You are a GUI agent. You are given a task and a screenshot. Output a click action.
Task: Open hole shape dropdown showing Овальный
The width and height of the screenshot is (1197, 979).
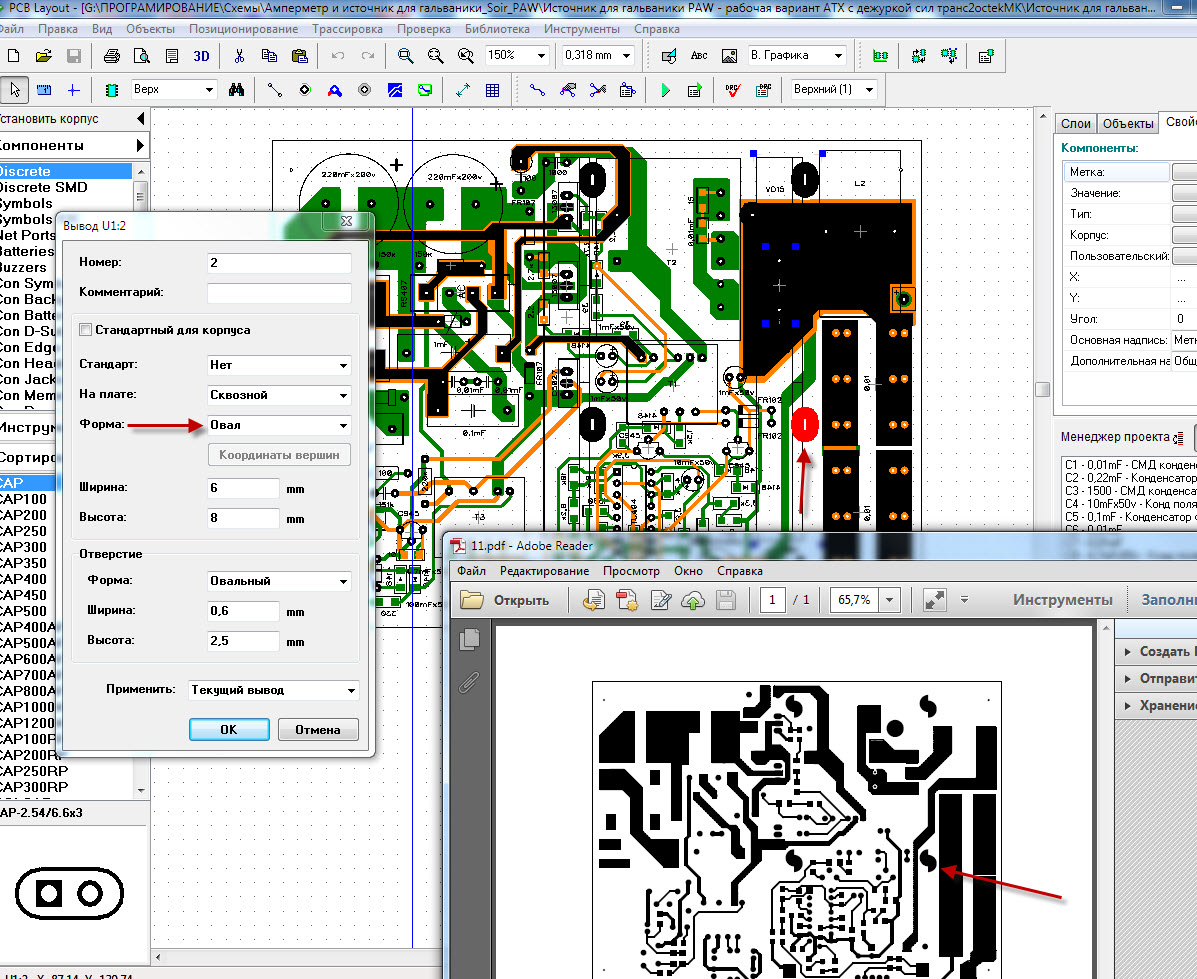coord(279,581)
